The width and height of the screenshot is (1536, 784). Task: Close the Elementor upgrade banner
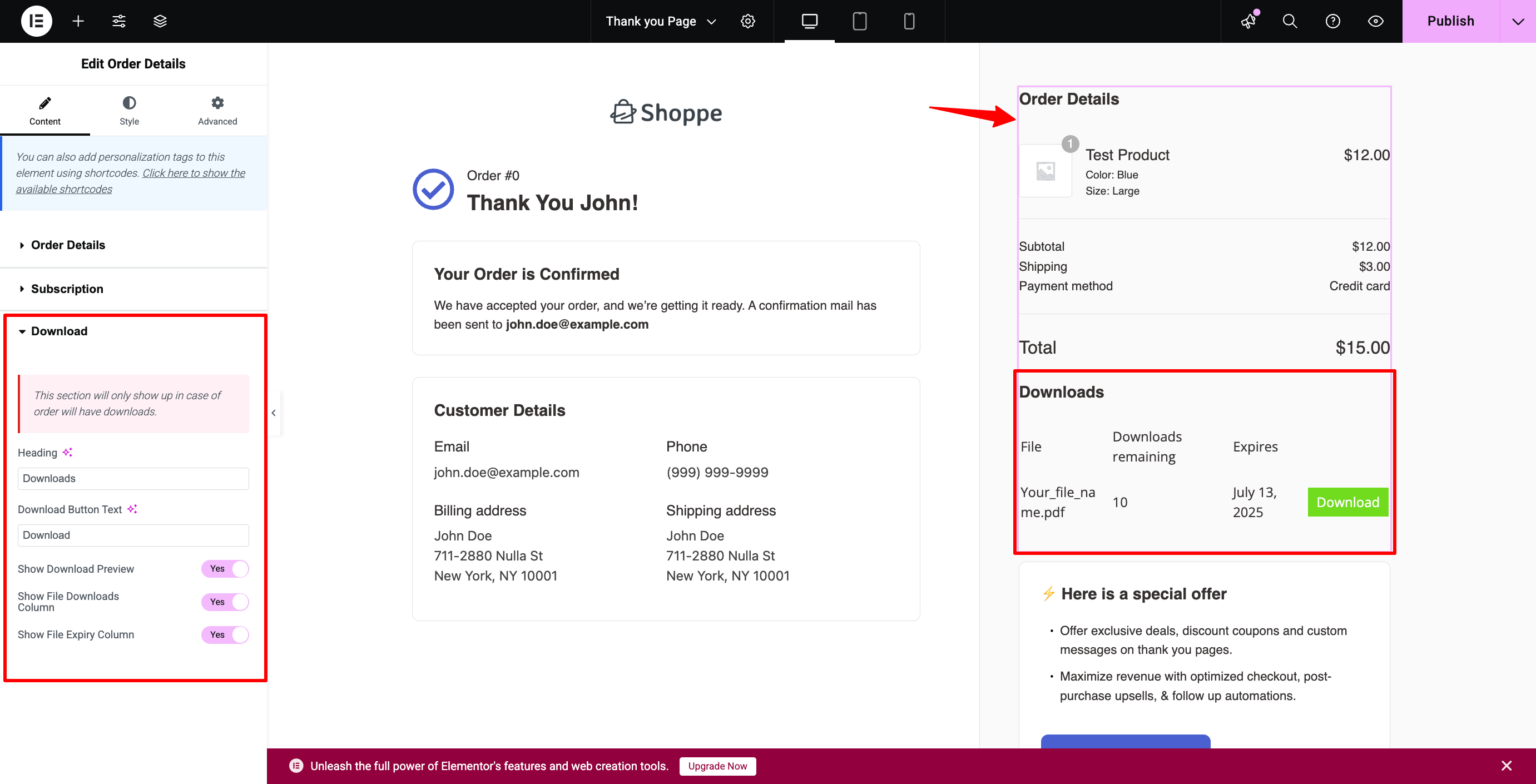(1506, 766)
